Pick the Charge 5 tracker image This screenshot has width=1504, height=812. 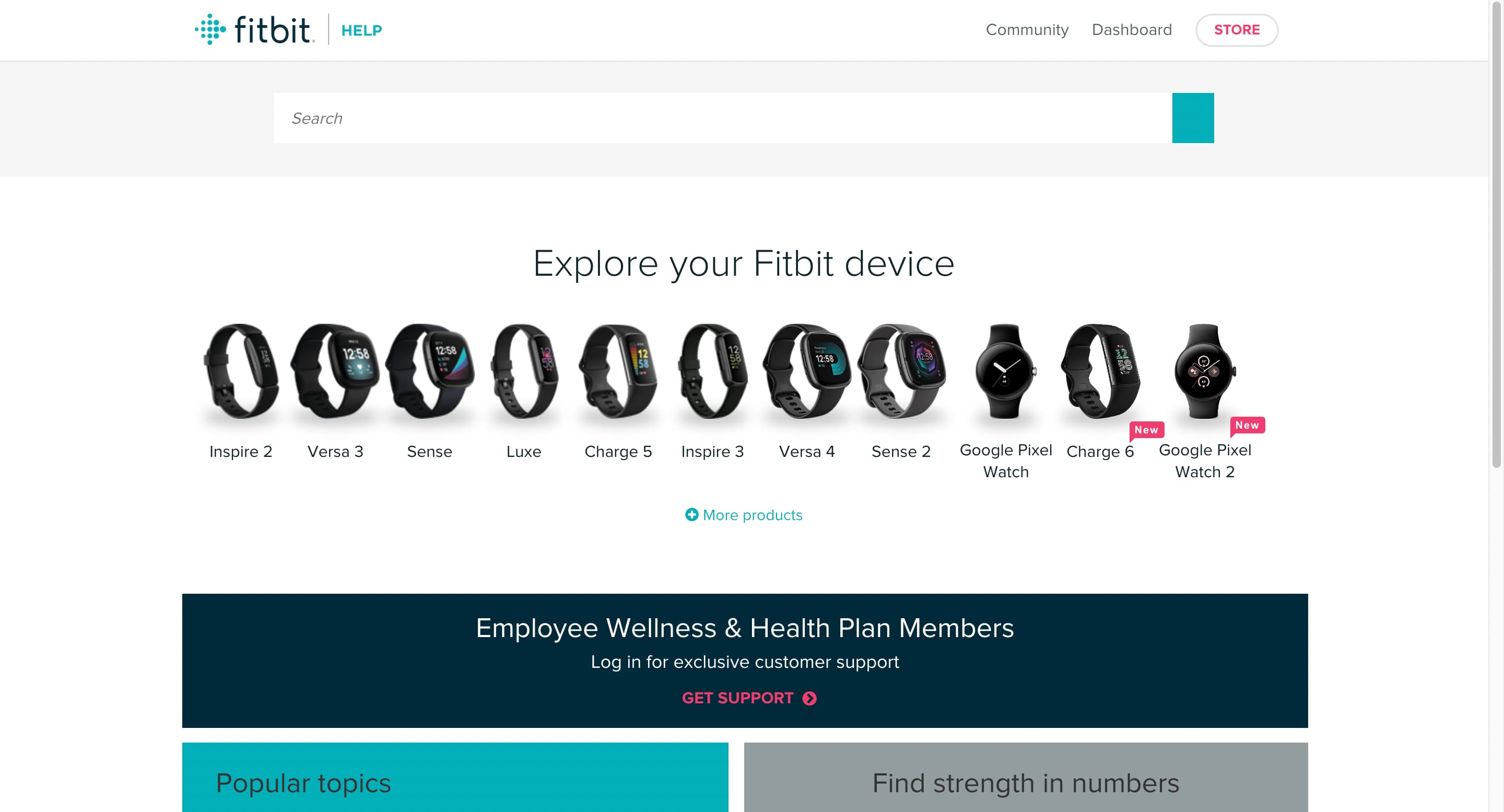[x=618, y=371]
